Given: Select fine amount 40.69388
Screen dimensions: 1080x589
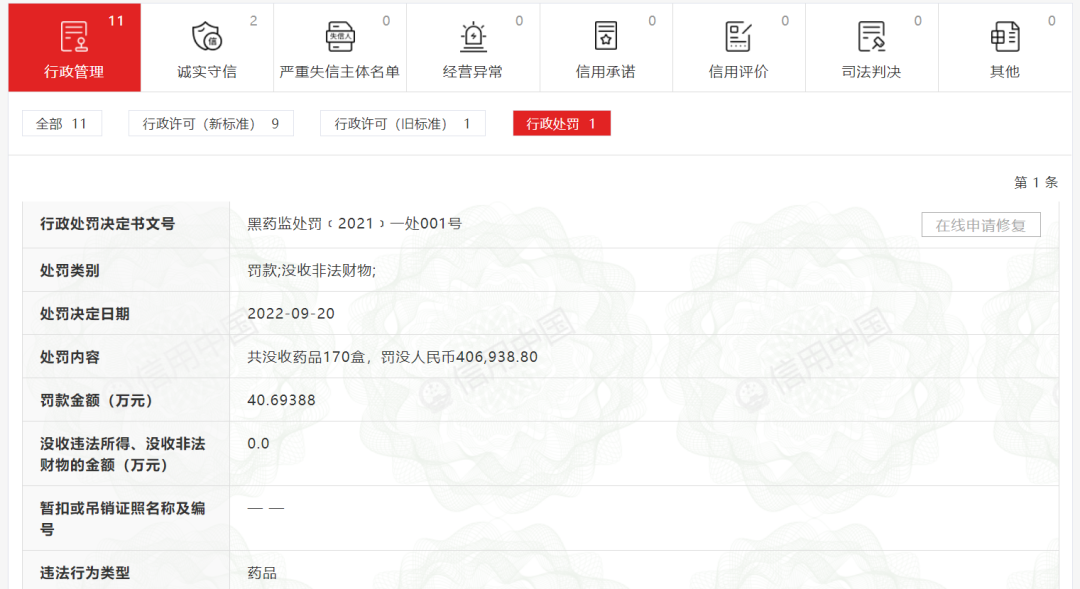Looking at the screenshot, I should coord(281,400).
